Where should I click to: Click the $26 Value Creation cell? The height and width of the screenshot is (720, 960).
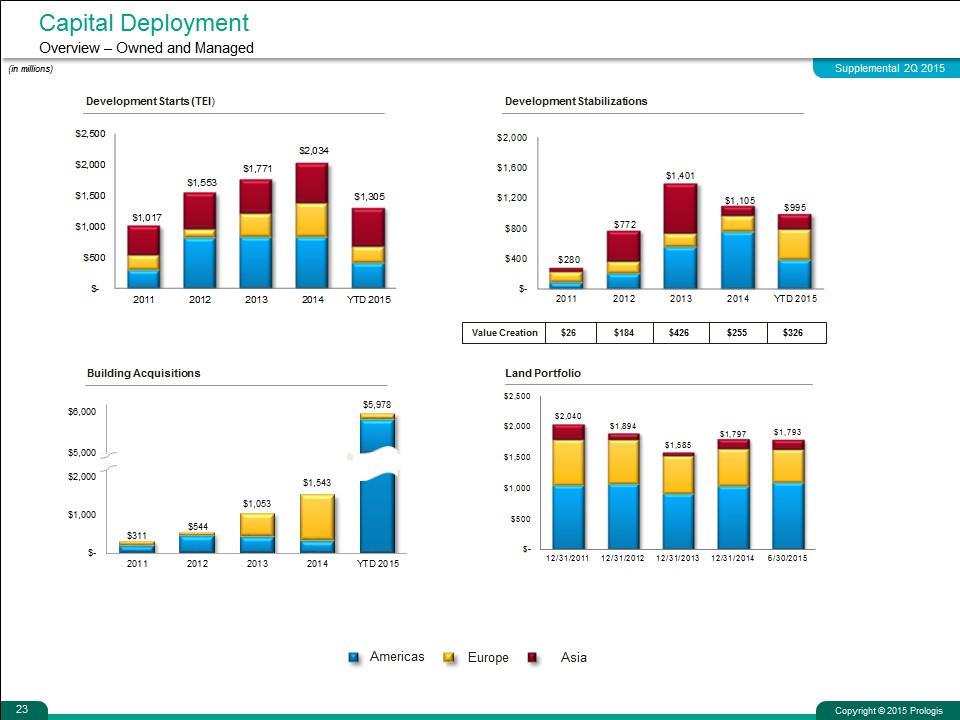(570, 332)
